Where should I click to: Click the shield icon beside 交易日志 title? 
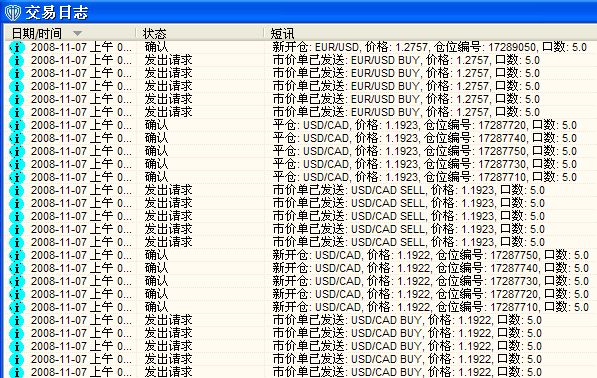[x=12, y=13]
